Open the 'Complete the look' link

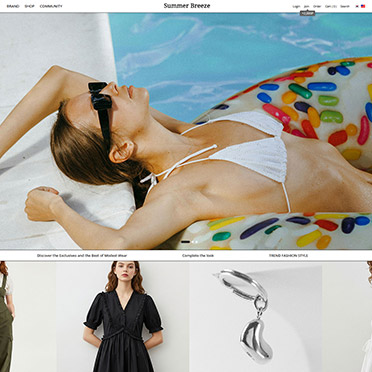pyautogui.click(x=198, y=256)
